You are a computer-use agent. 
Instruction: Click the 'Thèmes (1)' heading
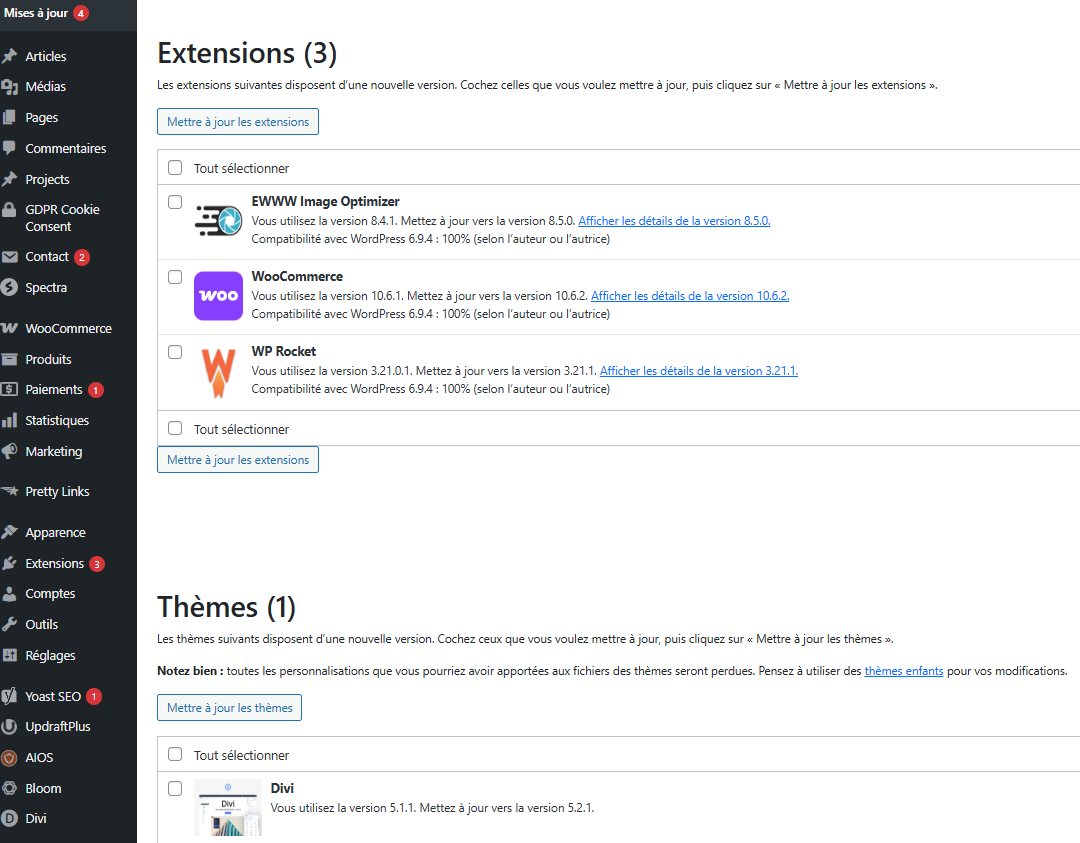tap(226, 607)
